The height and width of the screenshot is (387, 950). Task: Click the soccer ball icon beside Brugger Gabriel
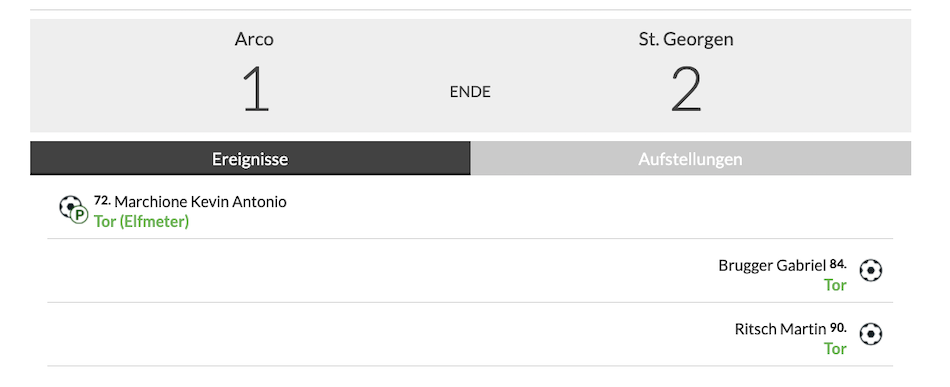(x=871, y=270)
